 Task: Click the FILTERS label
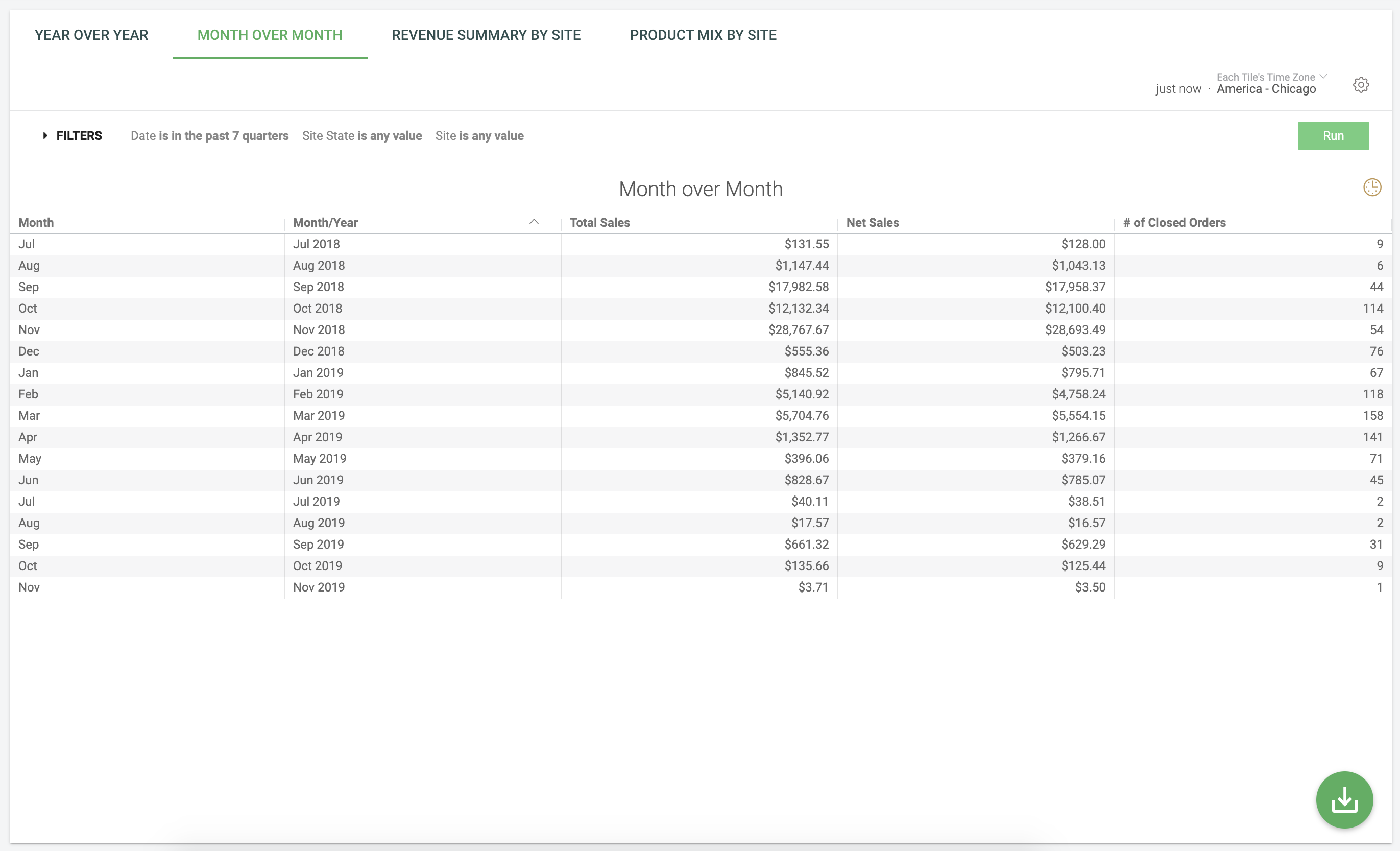coord(79,136)
